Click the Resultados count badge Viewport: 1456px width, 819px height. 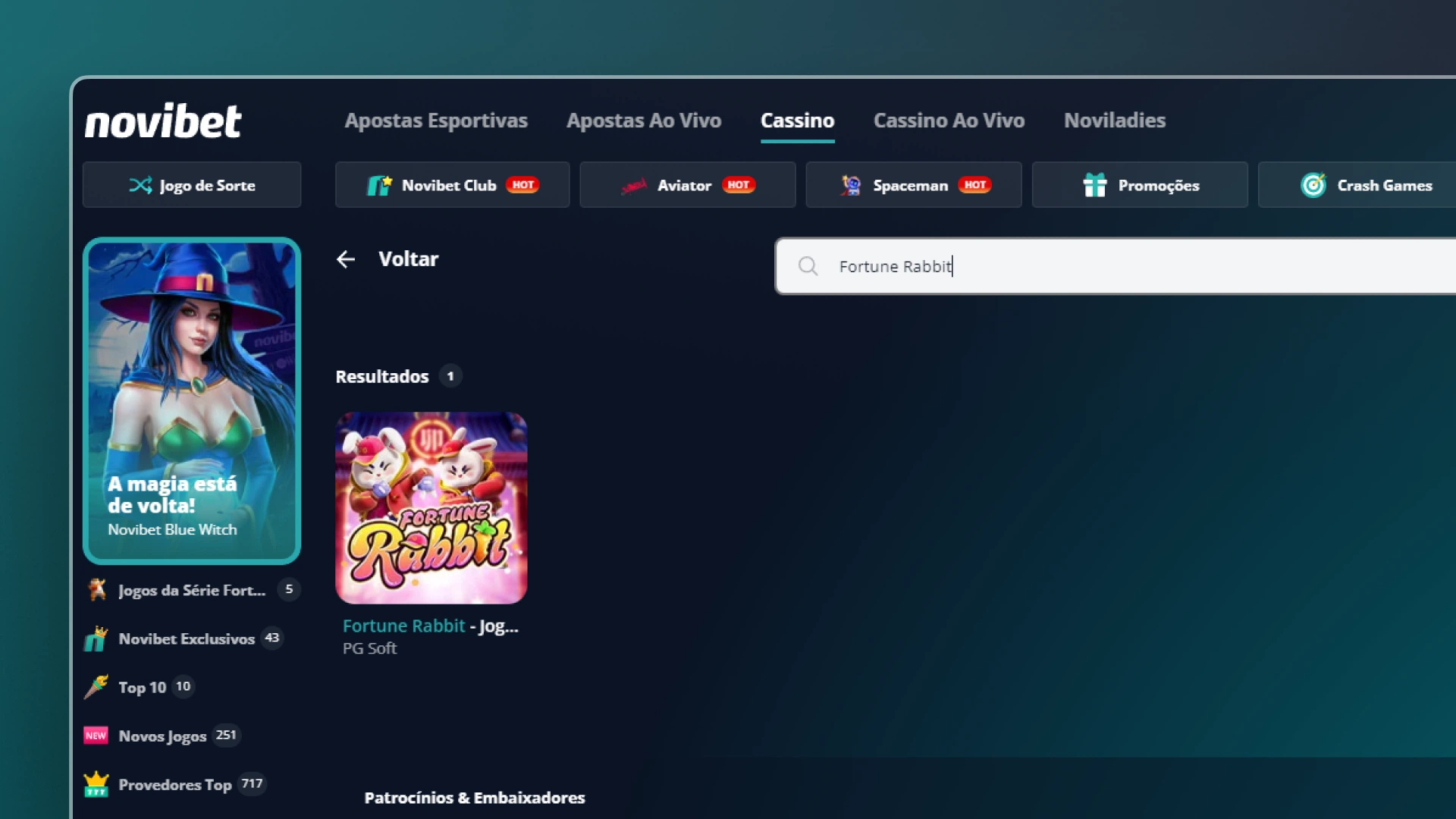click(x=450, y=376)
